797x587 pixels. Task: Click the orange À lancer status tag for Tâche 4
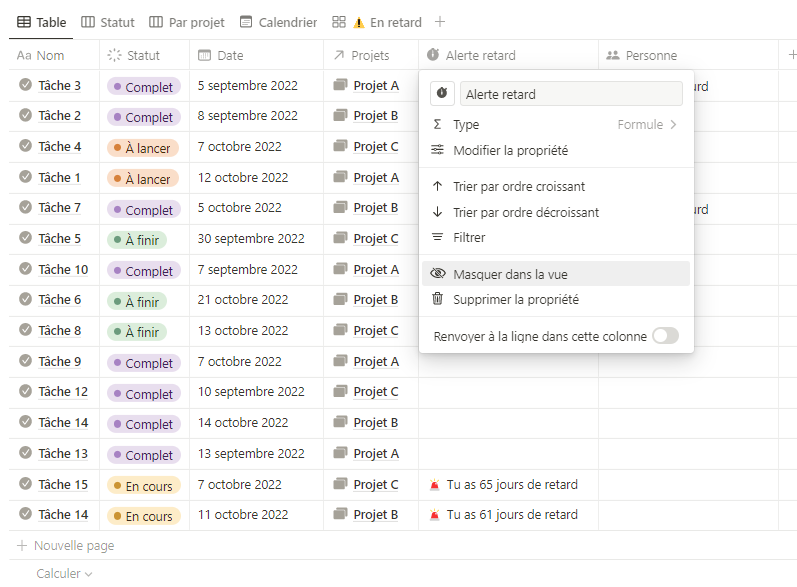[143, 148]
